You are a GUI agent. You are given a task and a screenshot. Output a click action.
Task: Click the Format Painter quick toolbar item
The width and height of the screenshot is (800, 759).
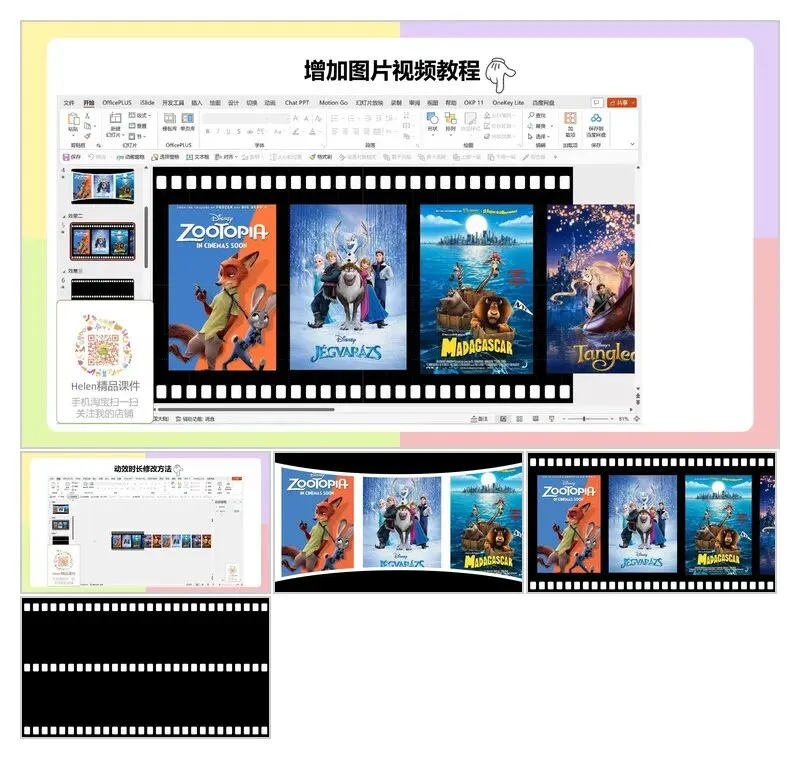tap(321, 157)
